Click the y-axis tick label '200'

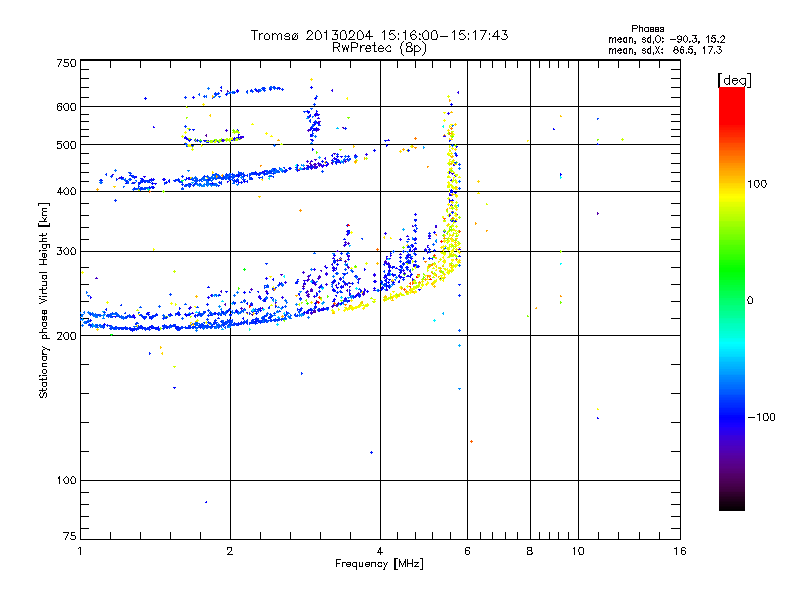[x=66, y=336]
